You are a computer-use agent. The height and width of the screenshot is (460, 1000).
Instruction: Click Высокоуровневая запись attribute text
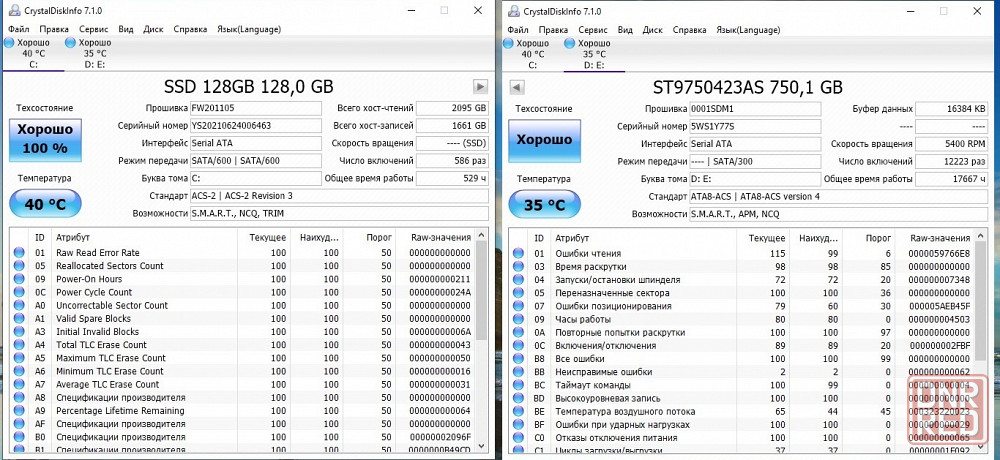click(x=605, y=398)
